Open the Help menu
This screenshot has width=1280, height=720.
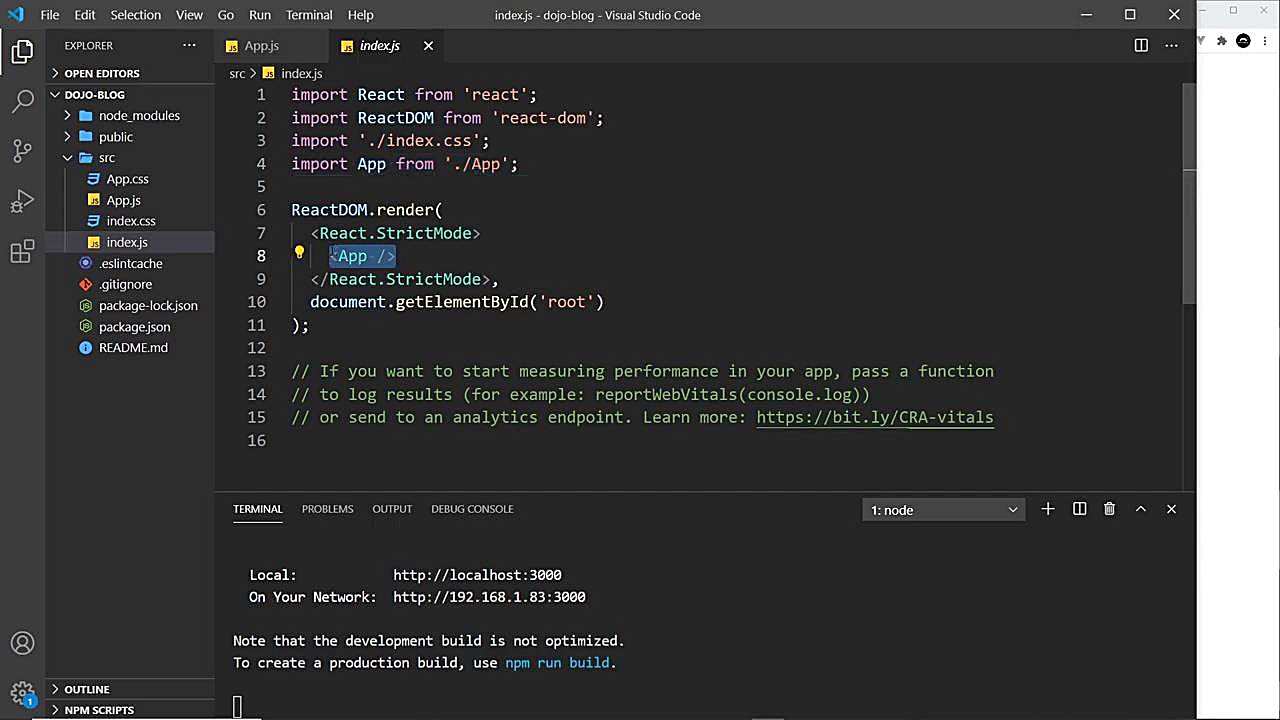click(360, 15)
